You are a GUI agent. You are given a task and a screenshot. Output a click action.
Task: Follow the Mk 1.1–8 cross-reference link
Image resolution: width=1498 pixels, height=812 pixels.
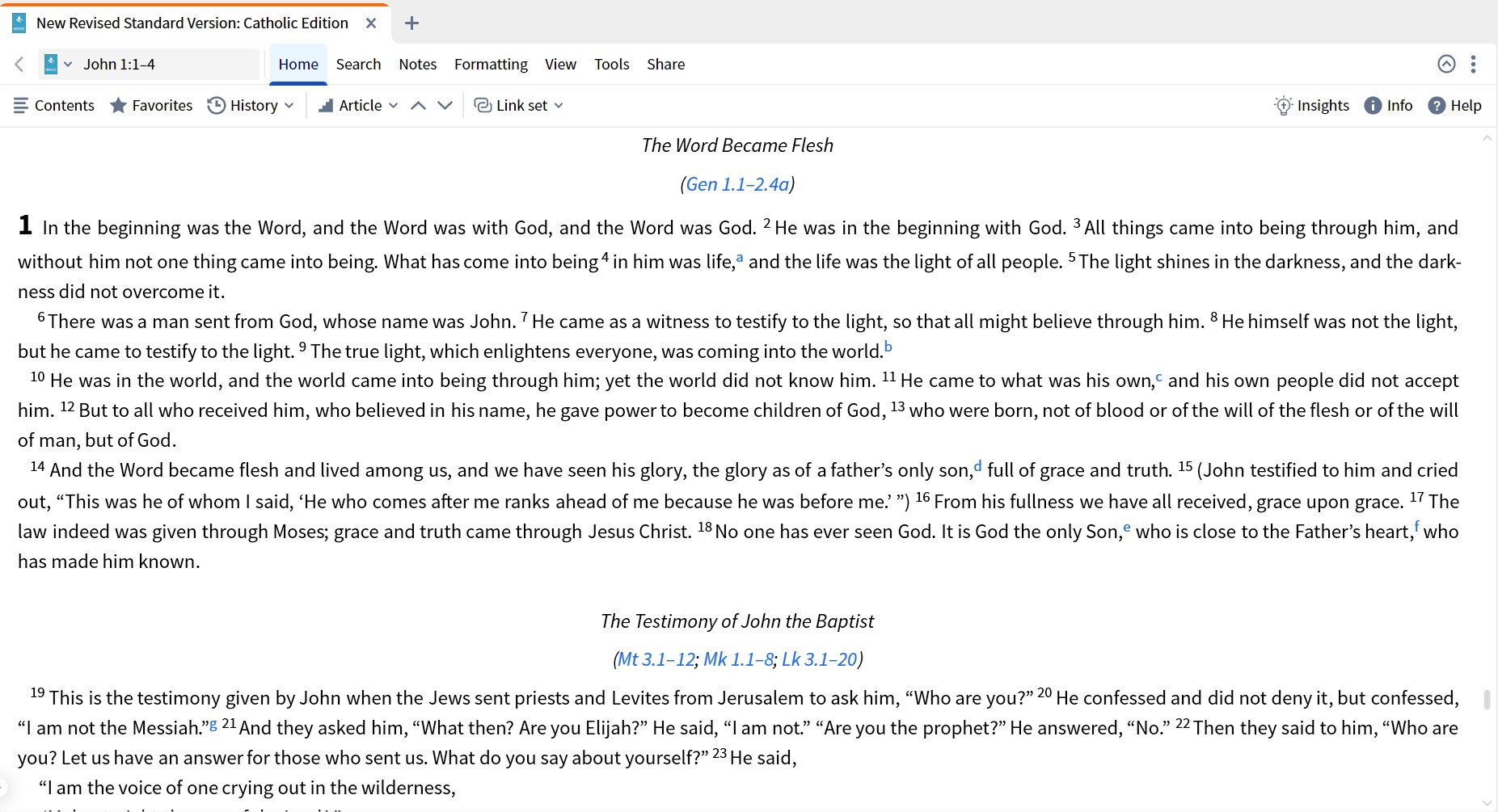tap(738, 659)
